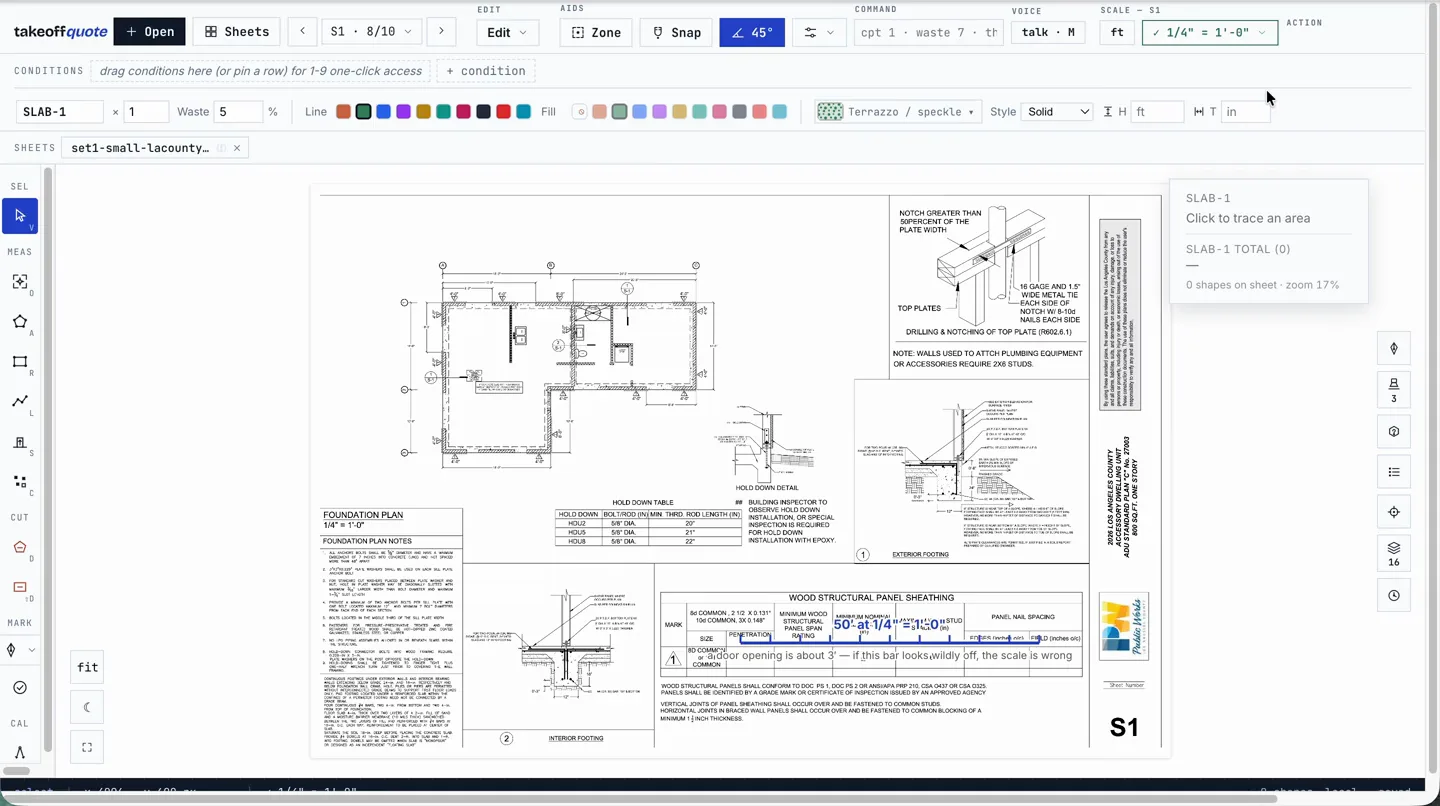
Task: Click the multiplier field showing 1
Action: coord(146,112)
